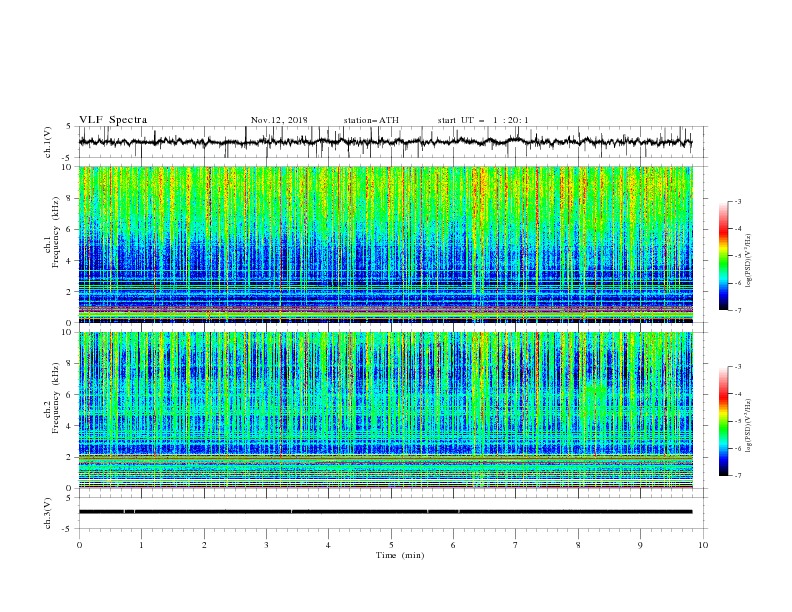Click time axis tick label "2"
Image resolution: width=792 pixels, height=612 pixels.
pyautogui.click(x=204, y=545)
